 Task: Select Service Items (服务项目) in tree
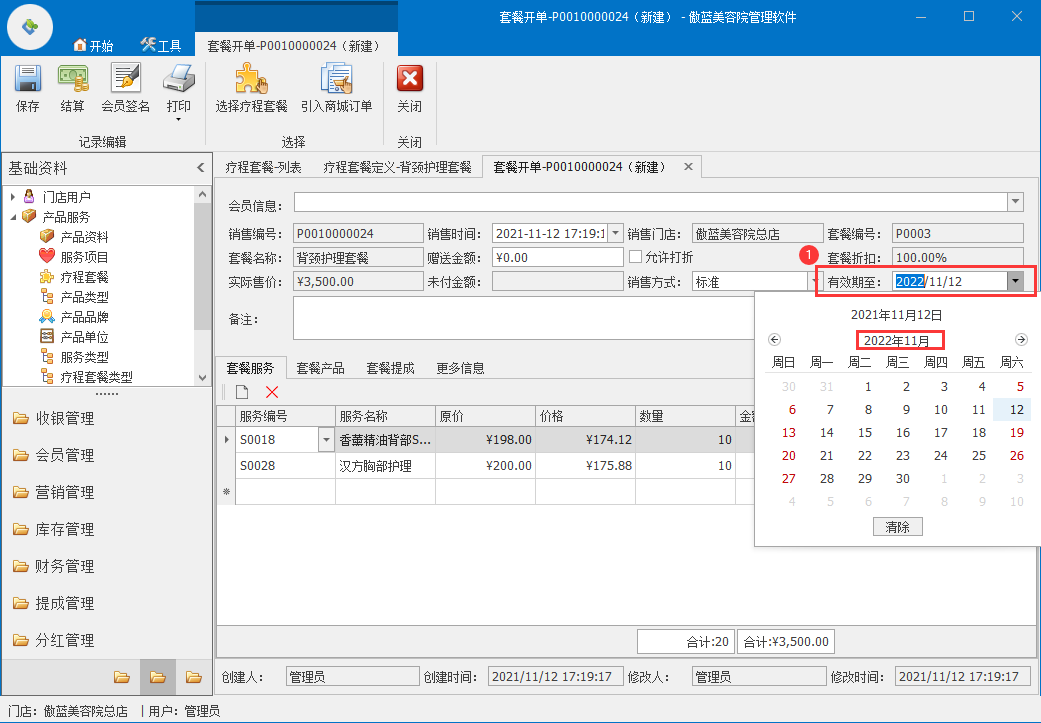point(84,257)
